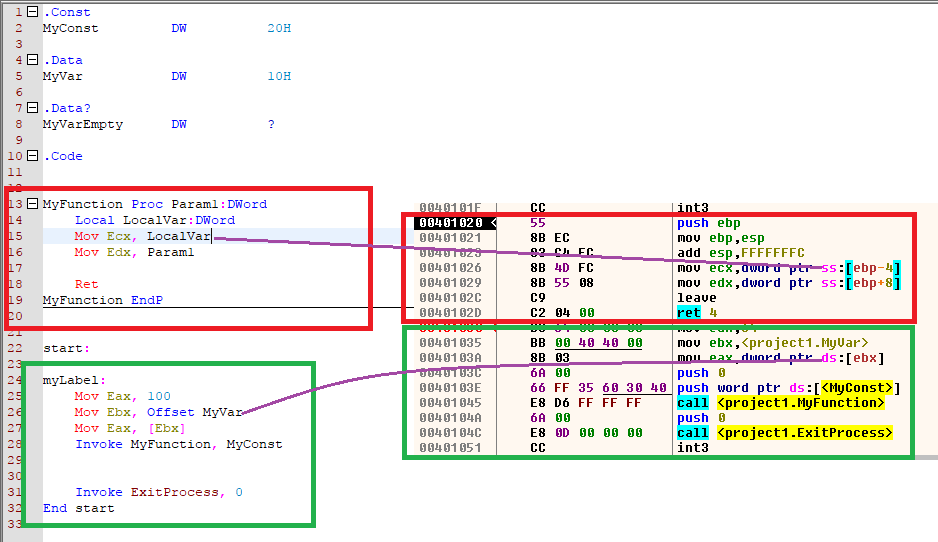Click the Invoke ExitProcess, 0 source line

pos(158,492)
